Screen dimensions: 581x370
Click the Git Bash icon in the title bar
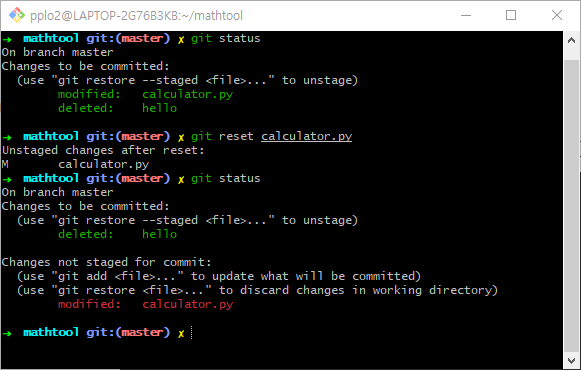[17, 15]
